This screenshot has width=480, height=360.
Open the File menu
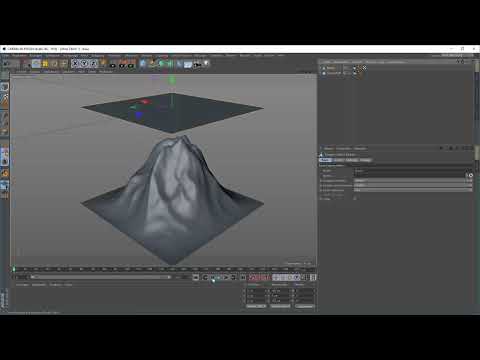tap(6, 56)
